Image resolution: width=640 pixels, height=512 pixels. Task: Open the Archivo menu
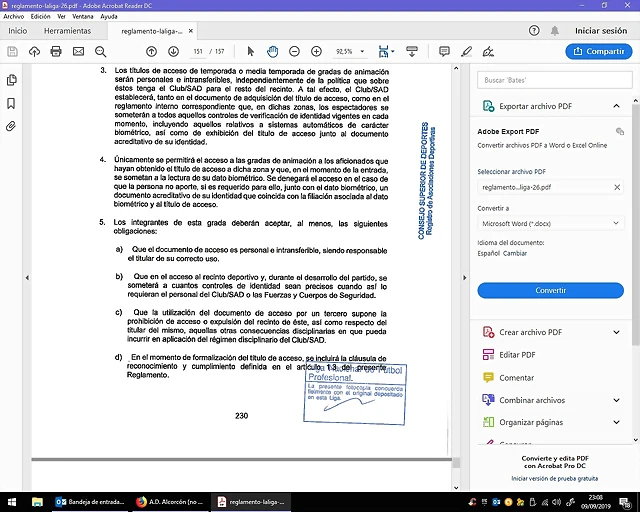click(13, 16)
